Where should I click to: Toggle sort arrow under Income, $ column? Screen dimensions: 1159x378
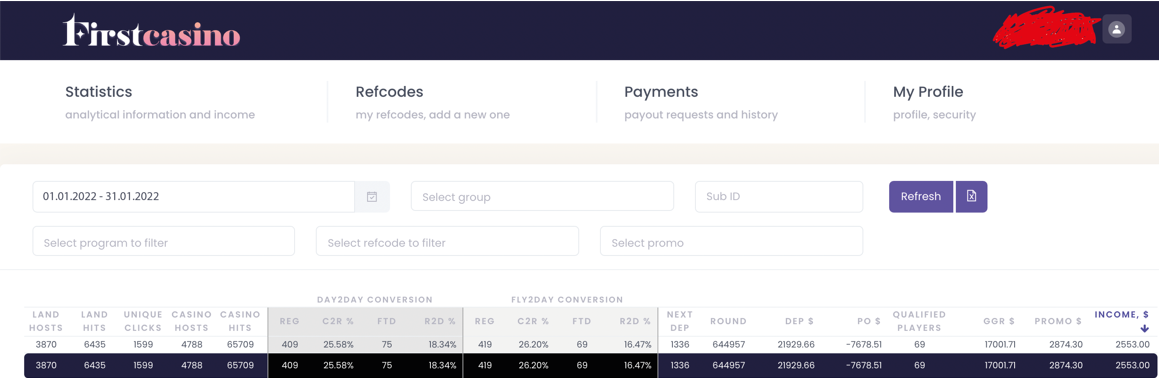point(1144,328)
